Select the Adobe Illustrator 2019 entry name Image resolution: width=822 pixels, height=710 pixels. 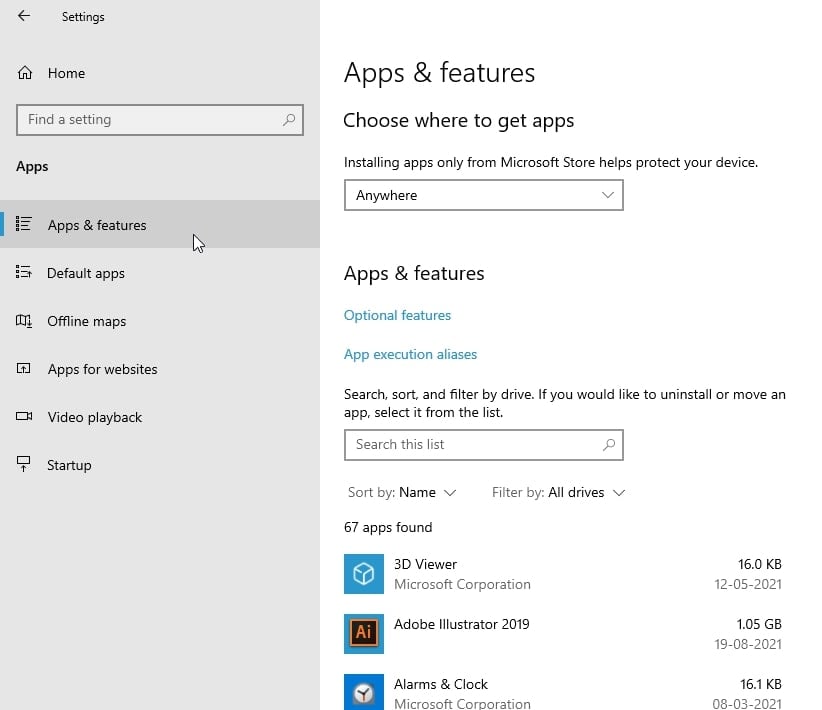[462, 624]
